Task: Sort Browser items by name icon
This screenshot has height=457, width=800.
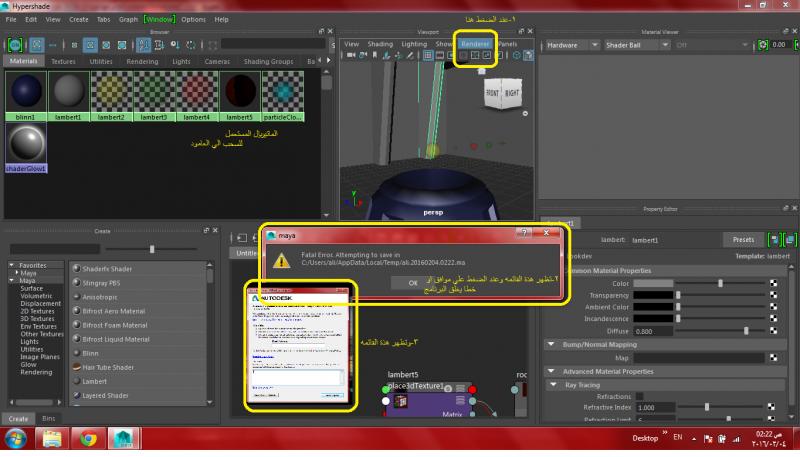Action: click(143, 45)
